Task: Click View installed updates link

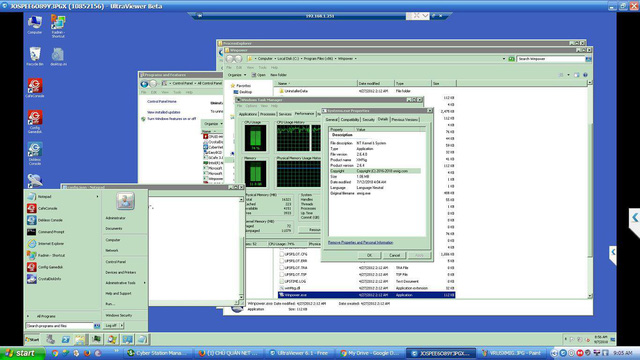Action: coord(164,112)
